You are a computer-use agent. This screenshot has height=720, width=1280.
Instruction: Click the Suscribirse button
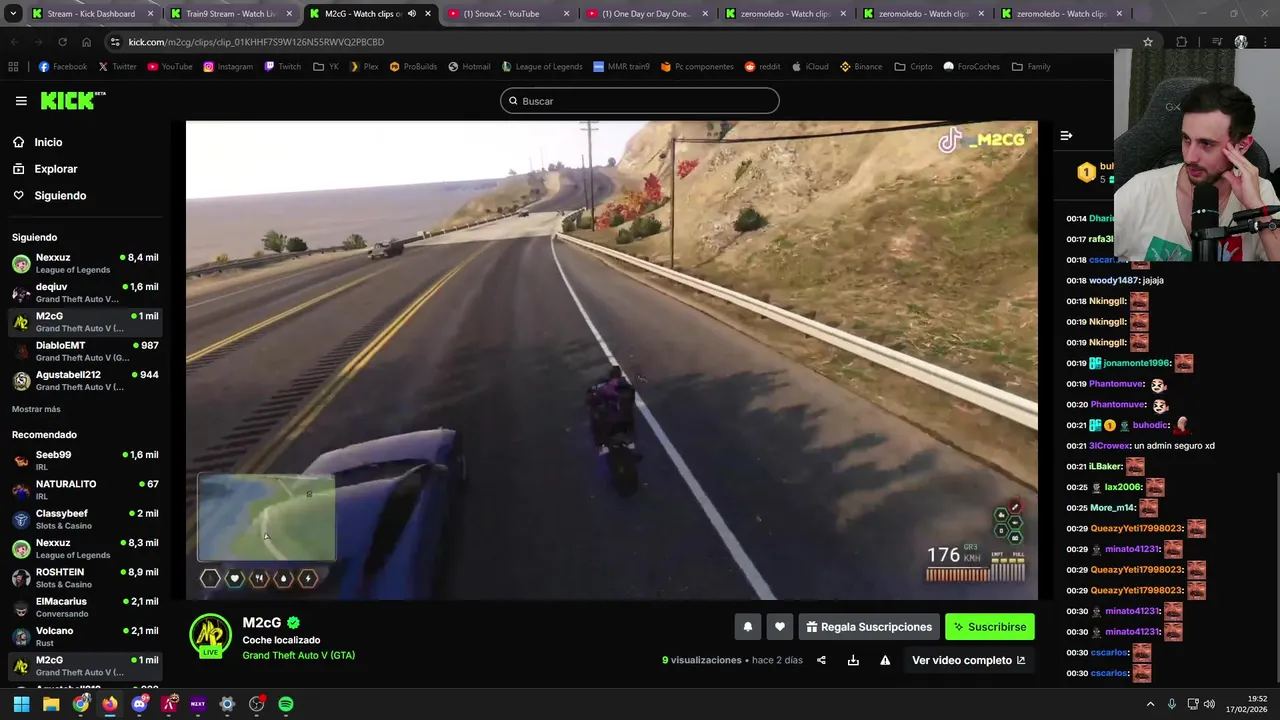coord(990,627)
